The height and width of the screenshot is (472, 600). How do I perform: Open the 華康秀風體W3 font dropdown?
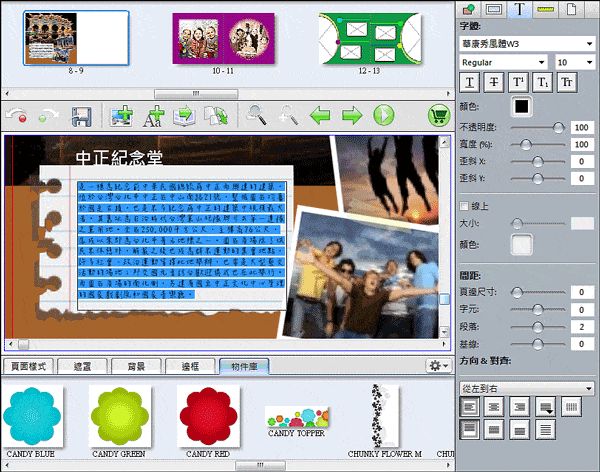526,43
